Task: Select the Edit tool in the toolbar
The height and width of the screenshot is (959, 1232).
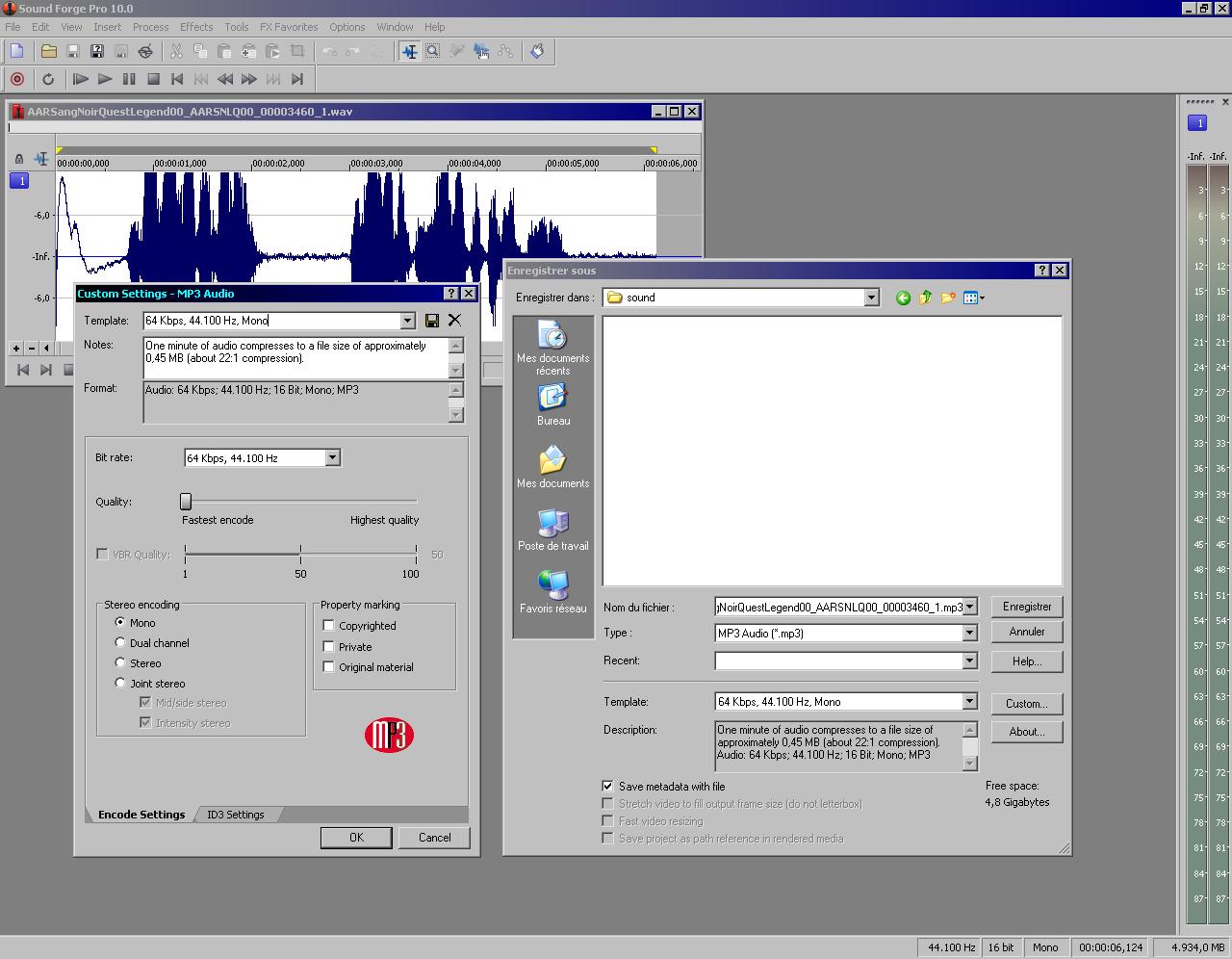Action: pyautogui.click(x=410, y=51)
